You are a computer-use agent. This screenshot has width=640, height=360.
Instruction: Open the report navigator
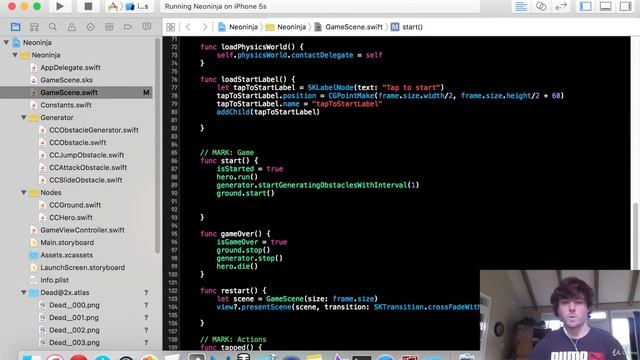tap(147, 27)
